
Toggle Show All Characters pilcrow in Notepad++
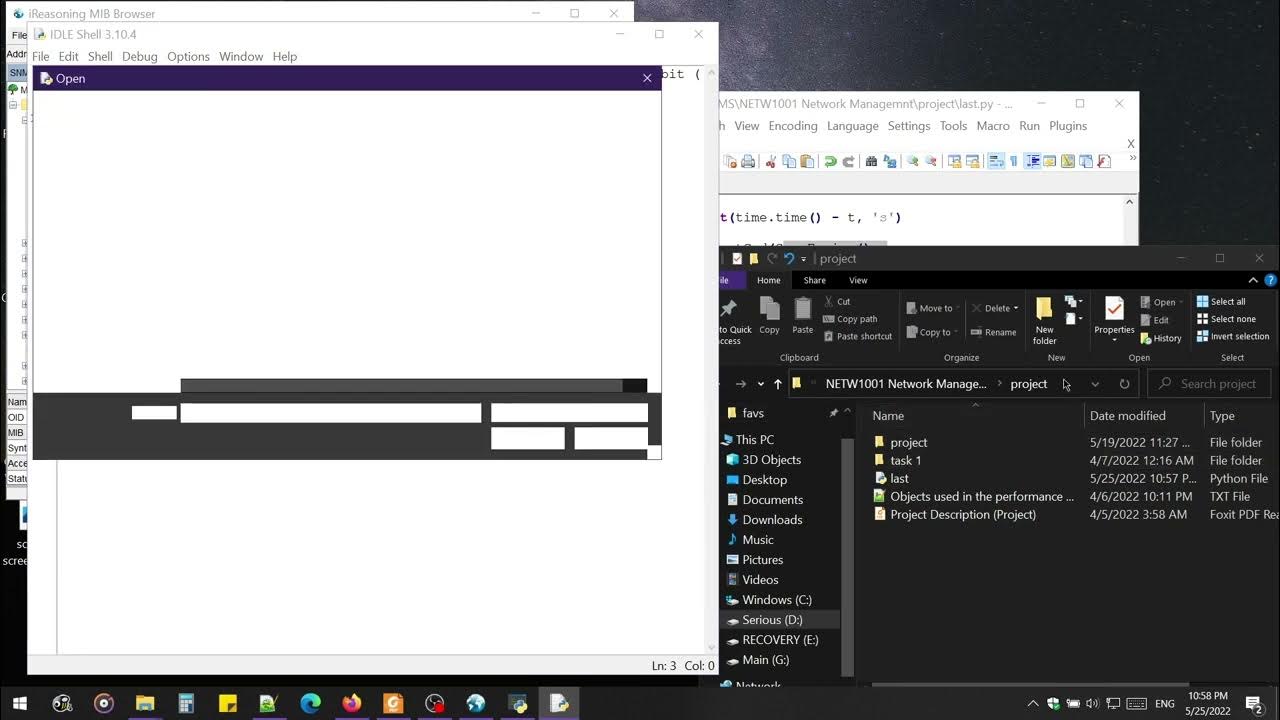(1014, 161)
